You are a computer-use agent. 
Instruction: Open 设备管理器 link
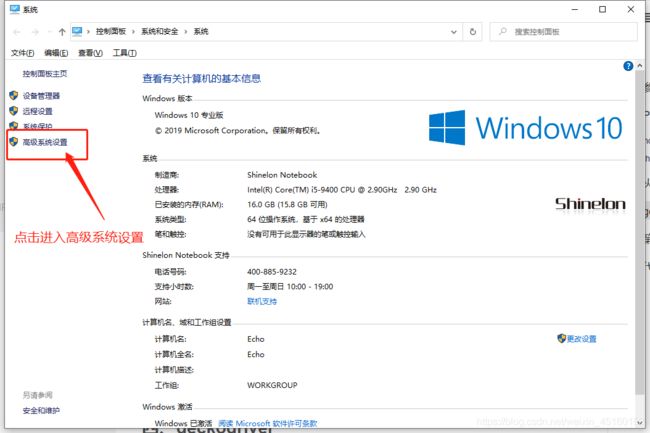(x=41, y=96)
